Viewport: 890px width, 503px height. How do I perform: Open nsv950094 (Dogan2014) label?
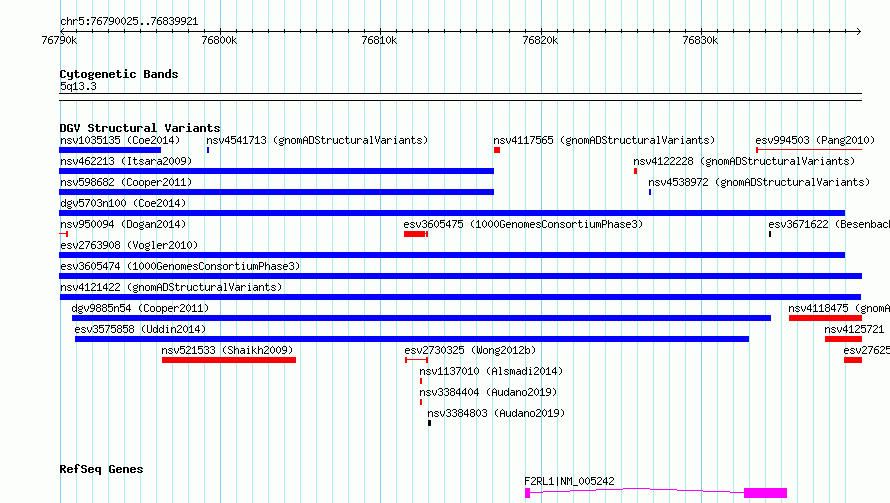point(123,224)
